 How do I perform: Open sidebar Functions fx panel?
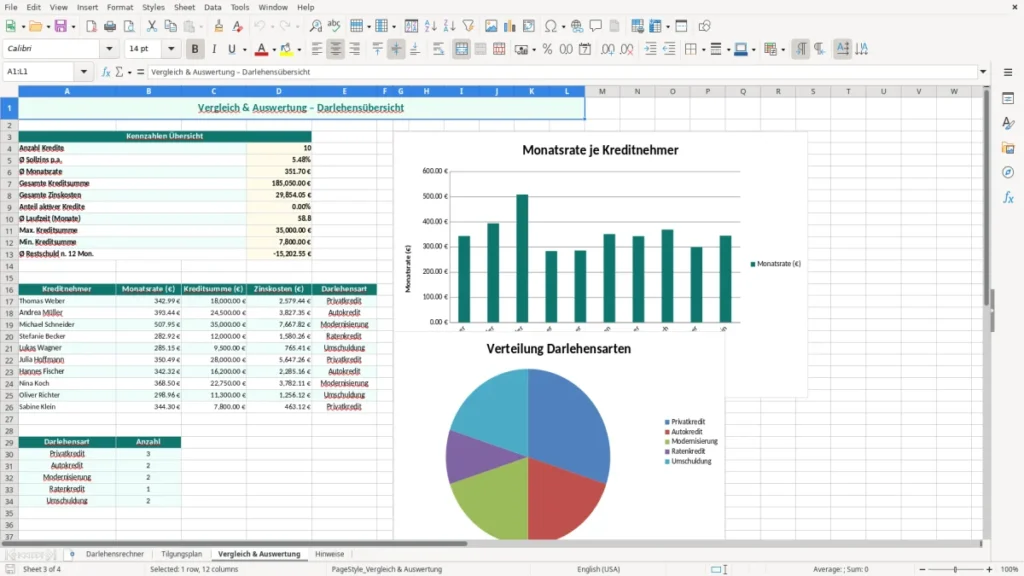[1008, 197]
